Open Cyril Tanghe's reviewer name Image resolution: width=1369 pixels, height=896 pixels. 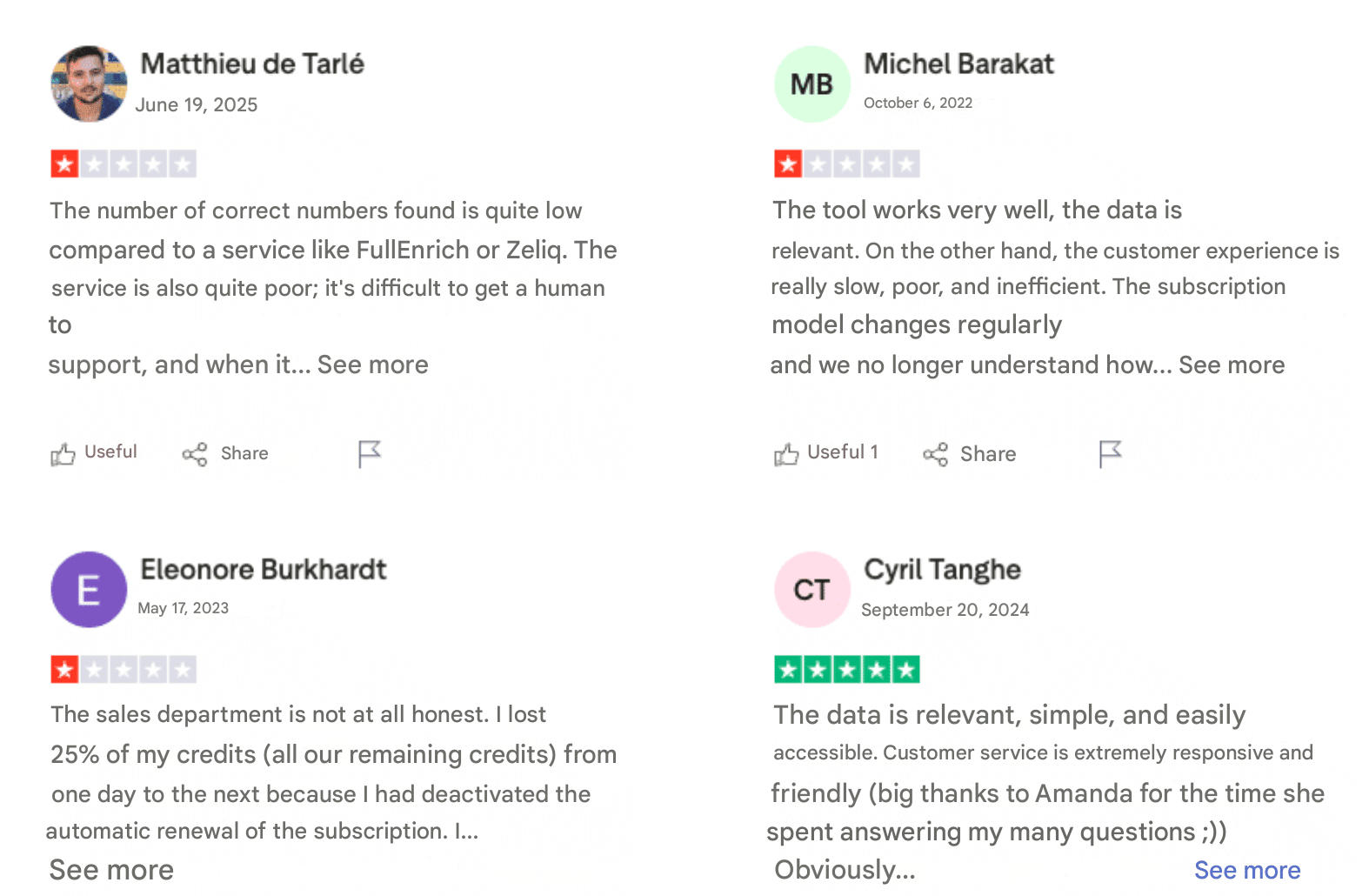[x=942, y=570]
